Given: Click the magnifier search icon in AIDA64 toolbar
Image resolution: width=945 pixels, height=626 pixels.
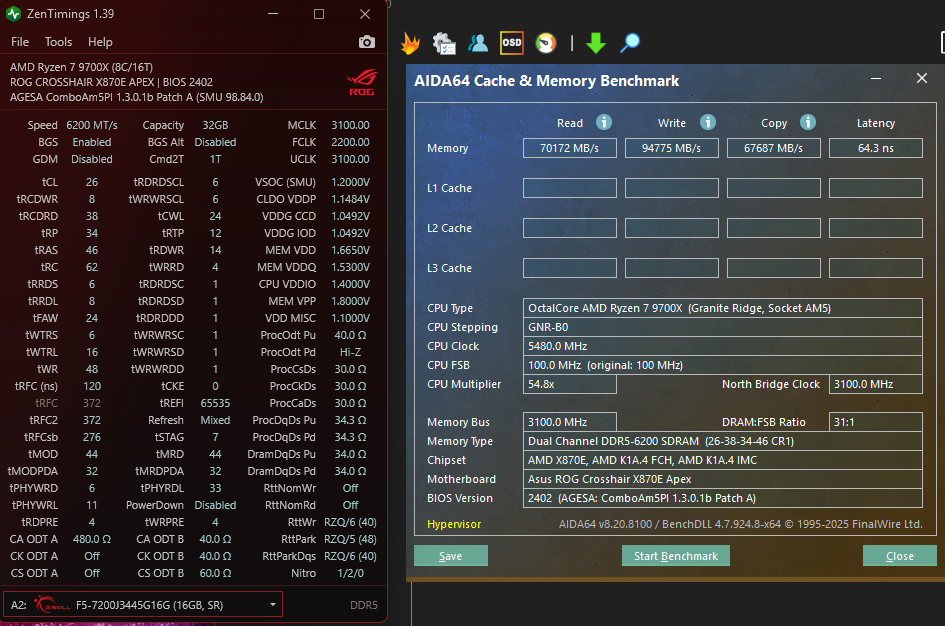Looking at the screenshot, I should (x=630, y=43).
